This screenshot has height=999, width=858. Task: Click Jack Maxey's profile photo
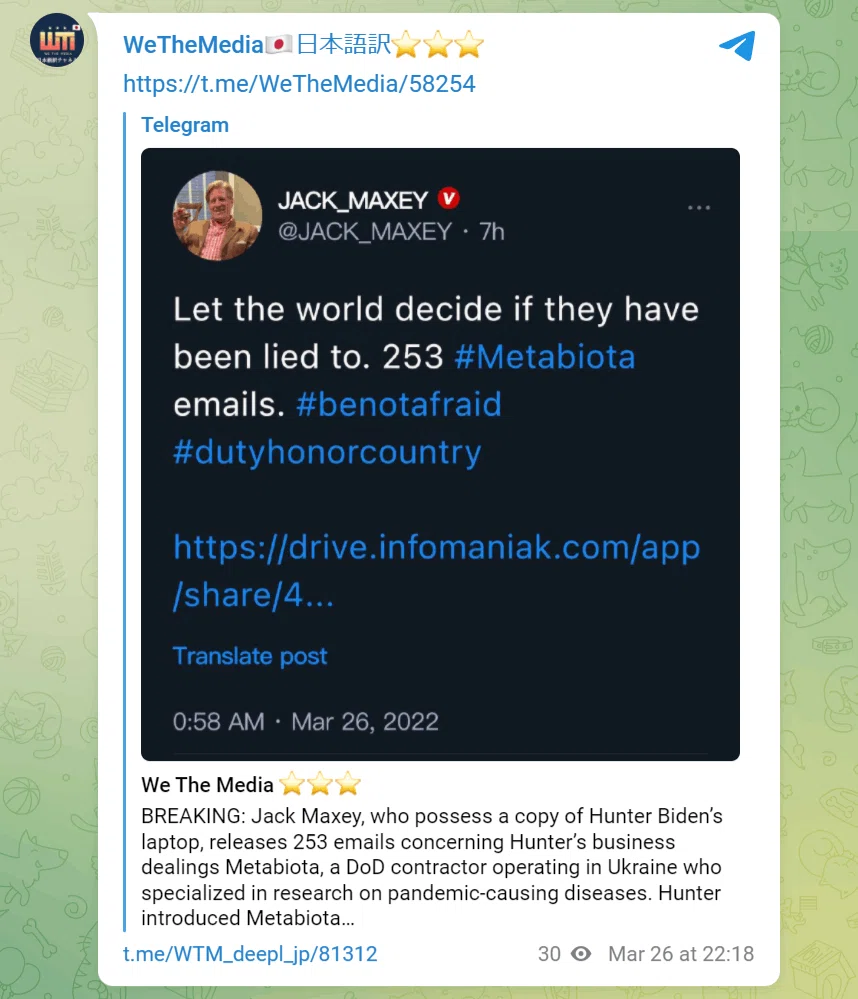click(217, 215)
